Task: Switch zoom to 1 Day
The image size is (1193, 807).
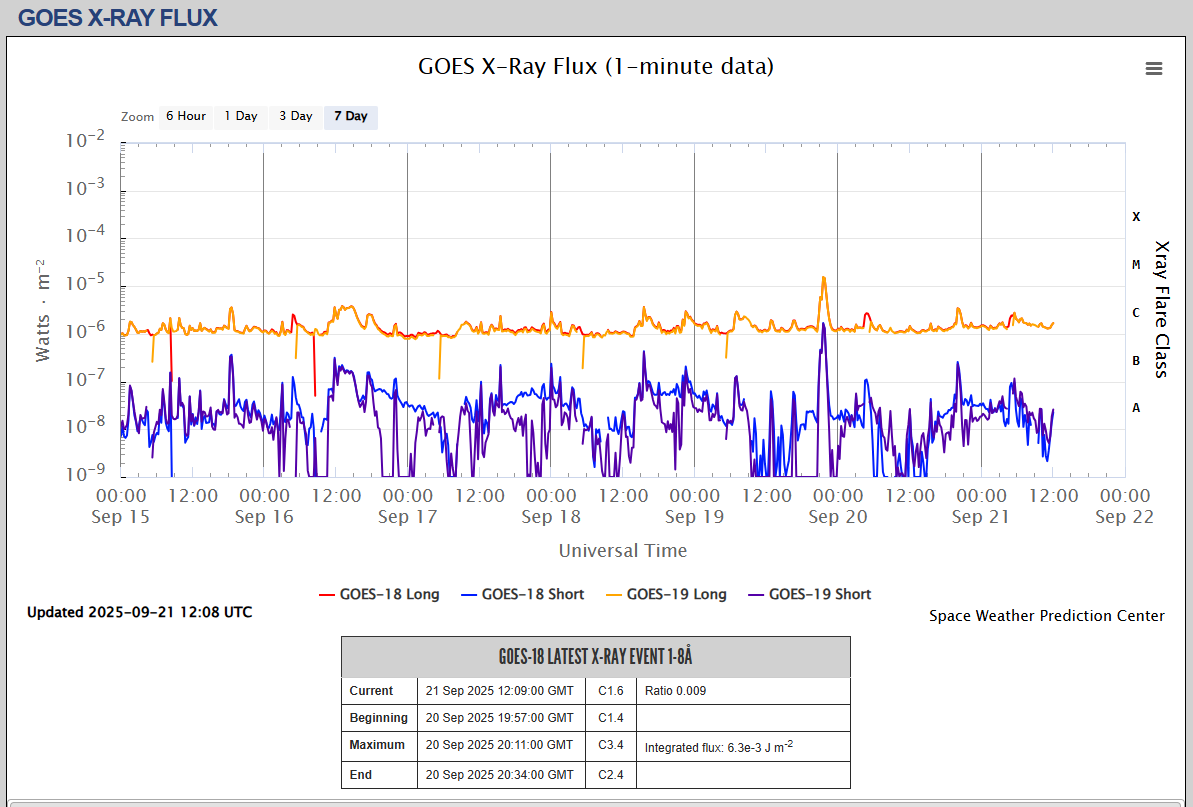Action: pyautogui.click(x=240, y=116)
